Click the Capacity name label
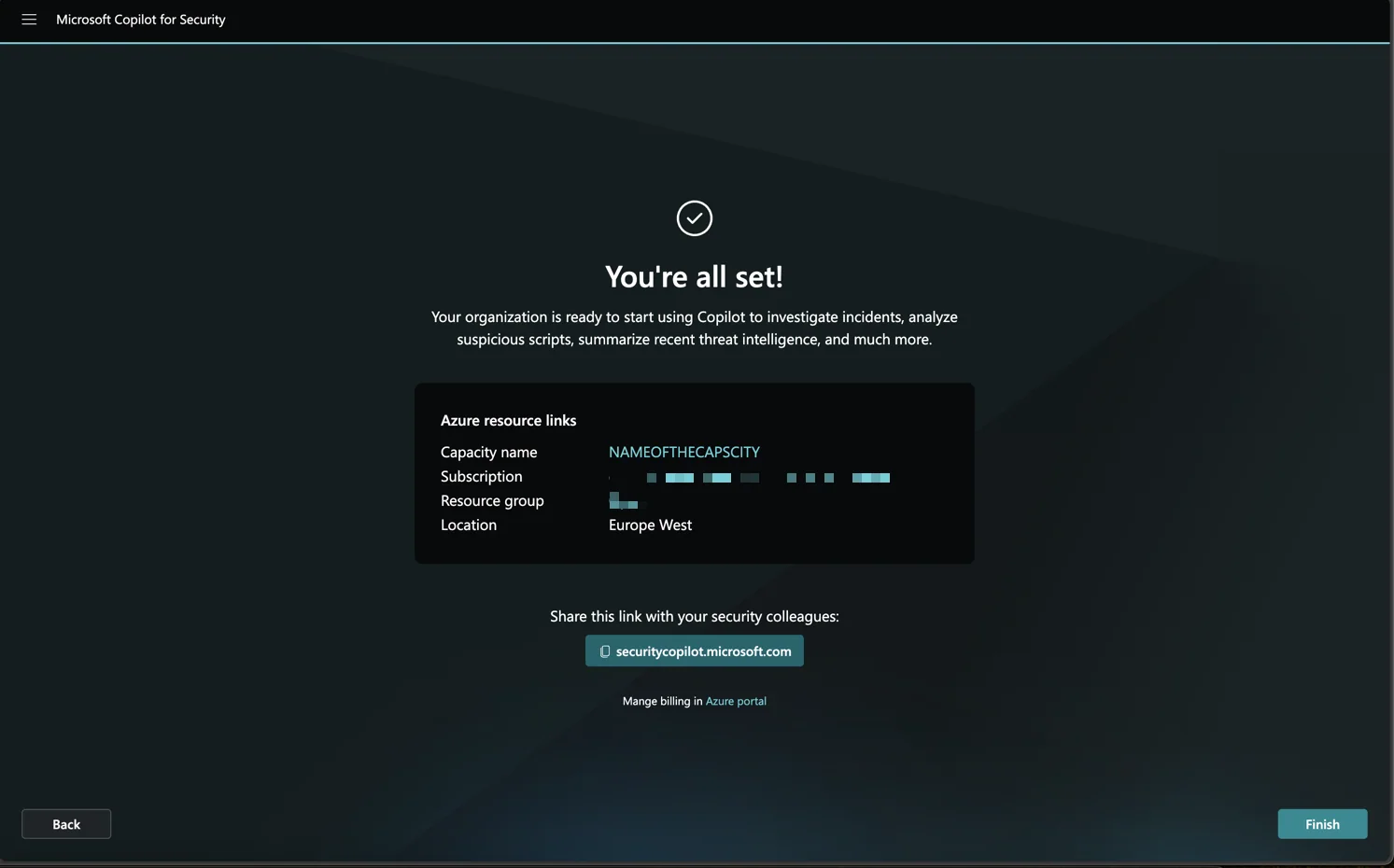Viewport: 1394px width, 868px height. pos(489,452)
